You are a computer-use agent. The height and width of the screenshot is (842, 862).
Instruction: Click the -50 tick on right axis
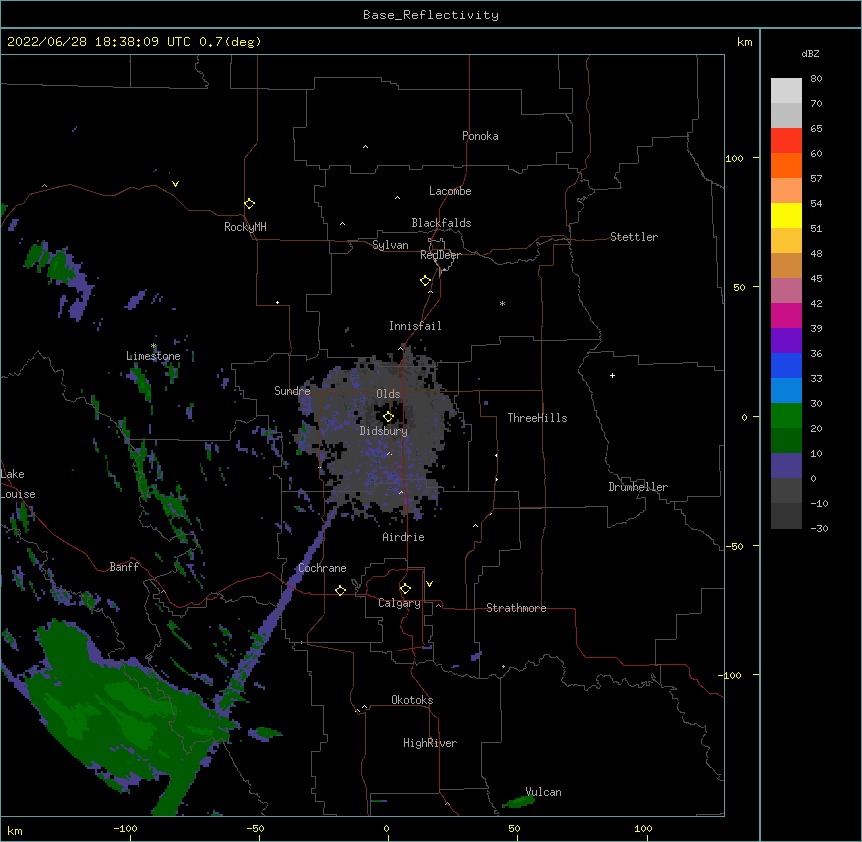[x=734, y=546]
